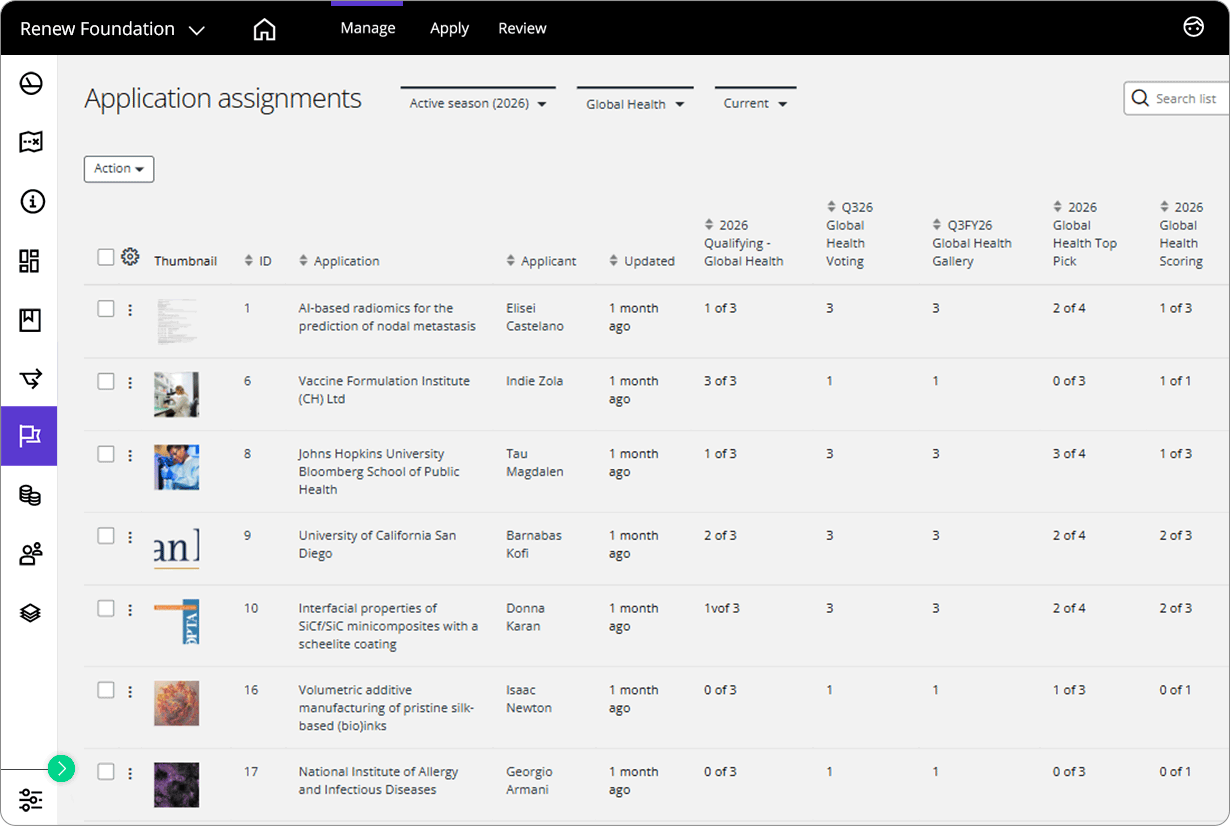Open Vaccine Formulation Institute (CH) Ltd application
Screen dimensions: 1230x828
point(384,390)
